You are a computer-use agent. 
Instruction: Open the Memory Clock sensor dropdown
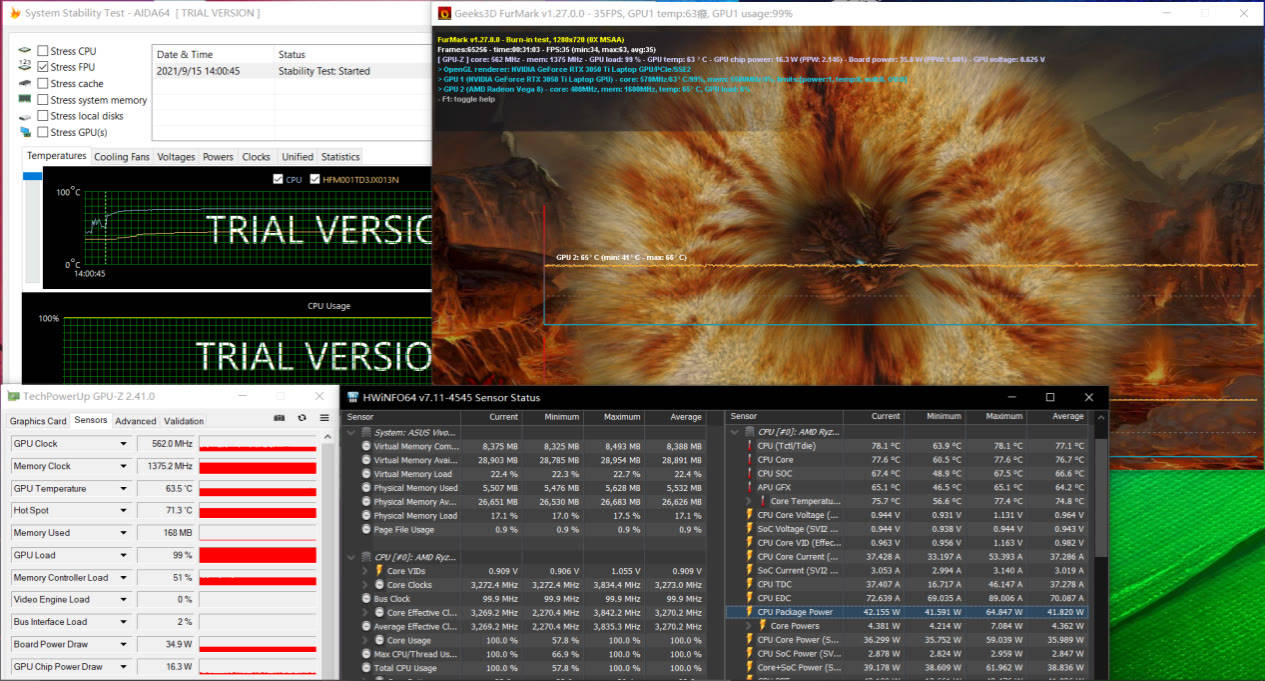click(124, 466)
